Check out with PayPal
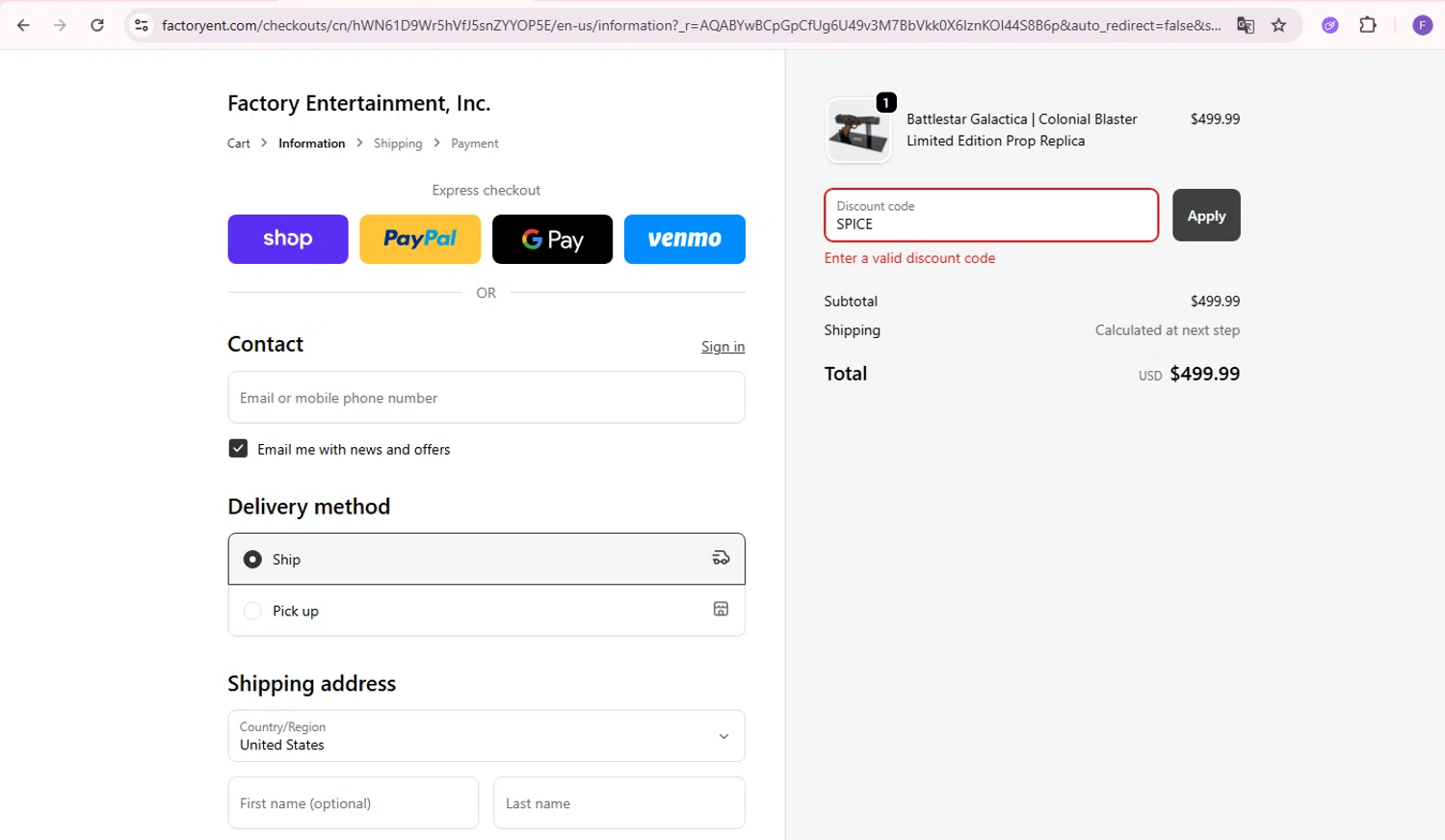The image size is (1445, 840). [x=420, y=239]
